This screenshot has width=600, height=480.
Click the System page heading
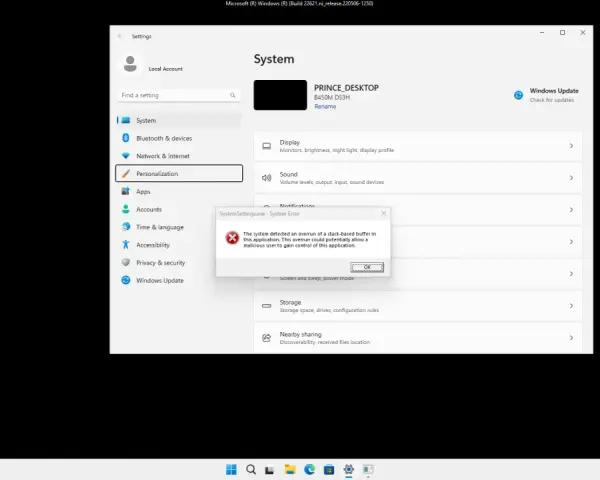click(274, 59)
